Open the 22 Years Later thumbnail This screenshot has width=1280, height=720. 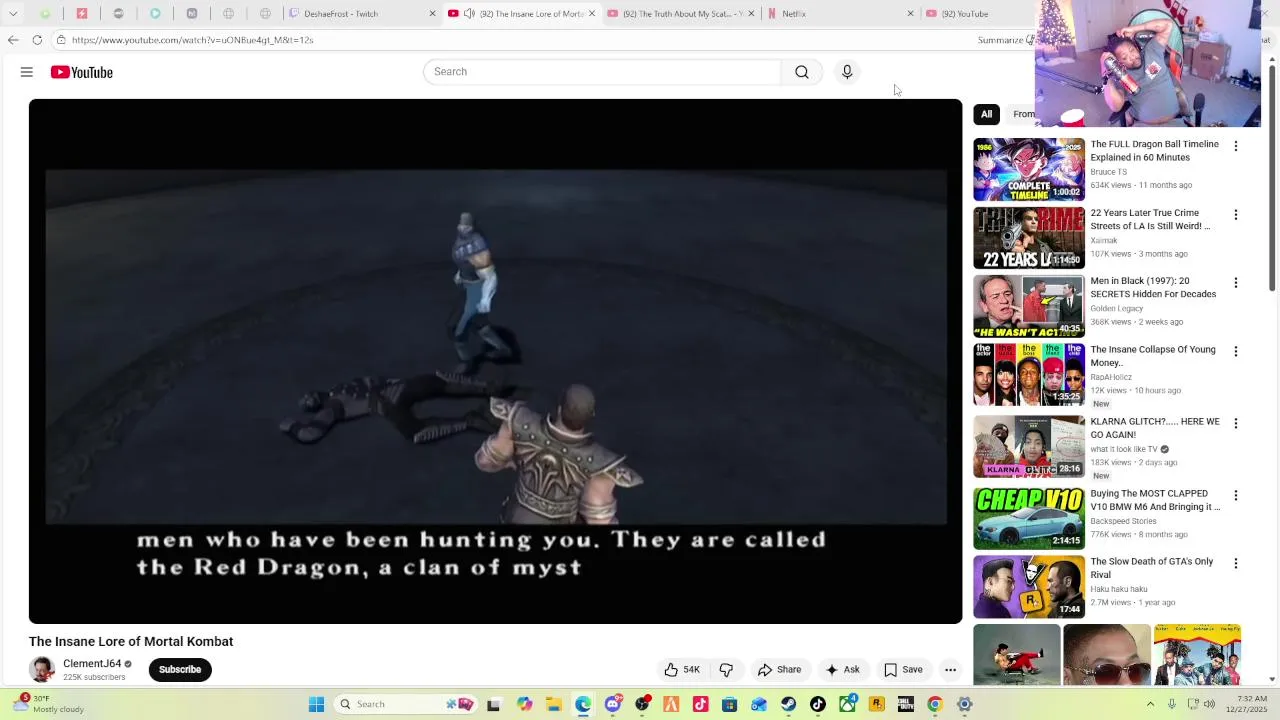(1029, 238)
